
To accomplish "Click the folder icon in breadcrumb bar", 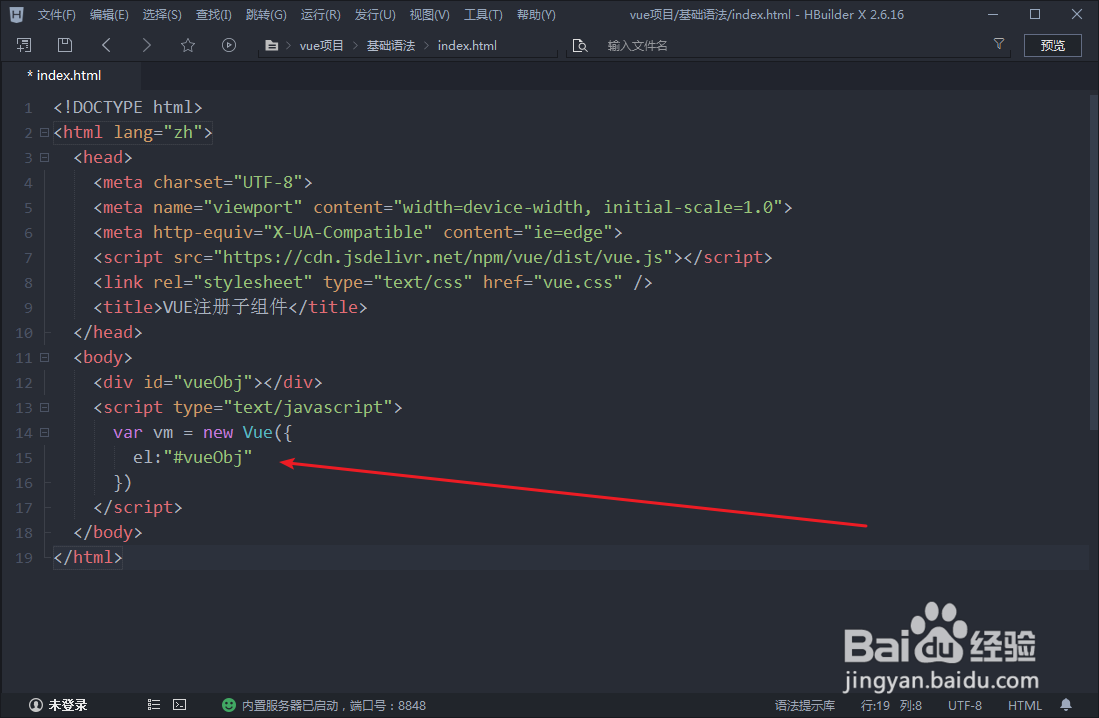I will tap(271, 46).
